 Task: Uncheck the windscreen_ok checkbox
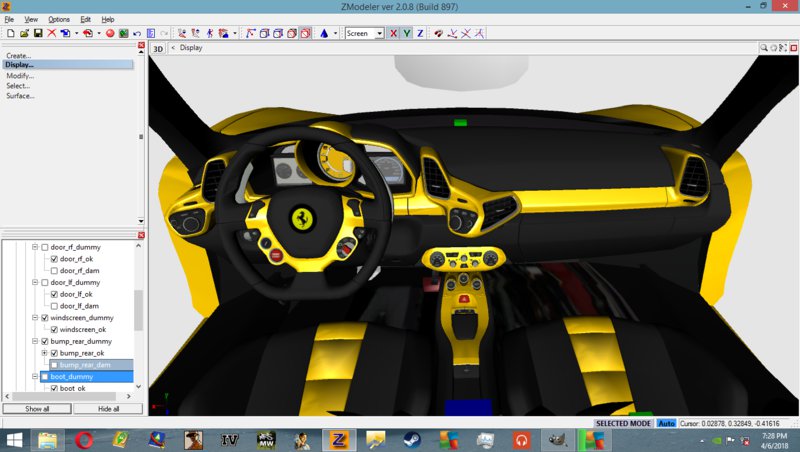point(54,330)
